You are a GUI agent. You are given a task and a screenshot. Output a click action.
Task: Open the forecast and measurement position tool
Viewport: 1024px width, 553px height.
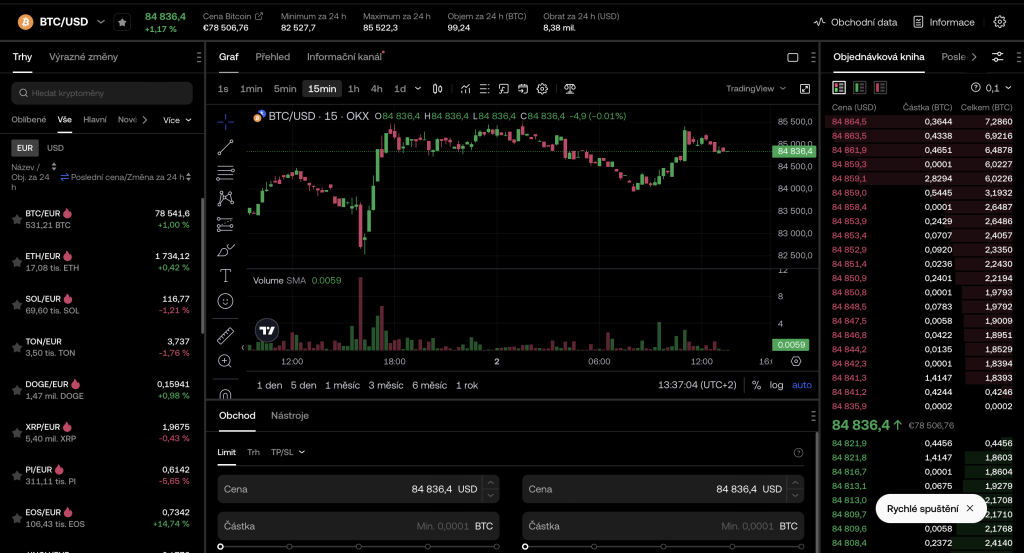pos(225,225)
